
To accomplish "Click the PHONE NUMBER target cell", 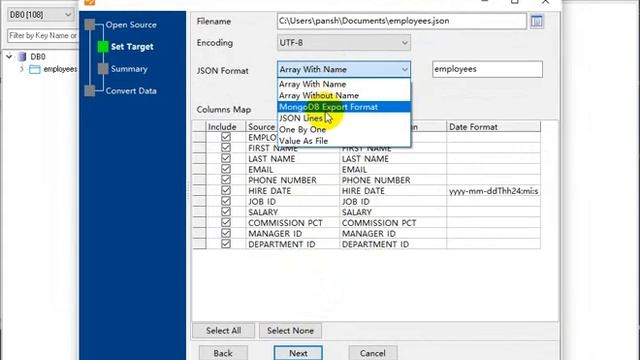I will click(x=393, y=180).
